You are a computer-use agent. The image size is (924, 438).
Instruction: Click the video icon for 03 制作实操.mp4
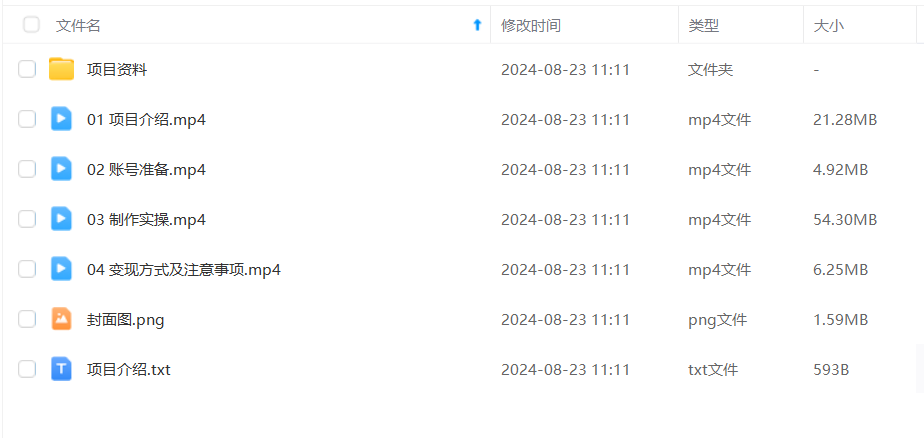pyautogui.click(x=61, y=220)
